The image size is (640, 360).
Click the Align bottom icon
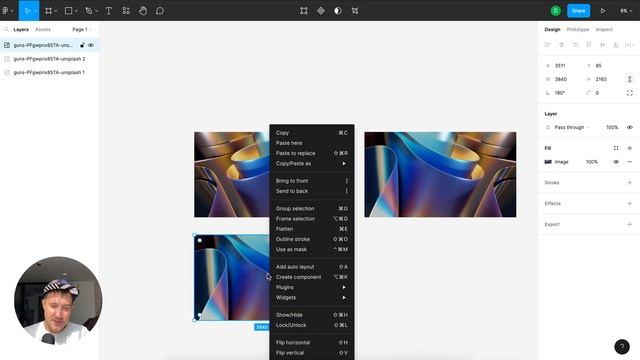click(616, 45)
